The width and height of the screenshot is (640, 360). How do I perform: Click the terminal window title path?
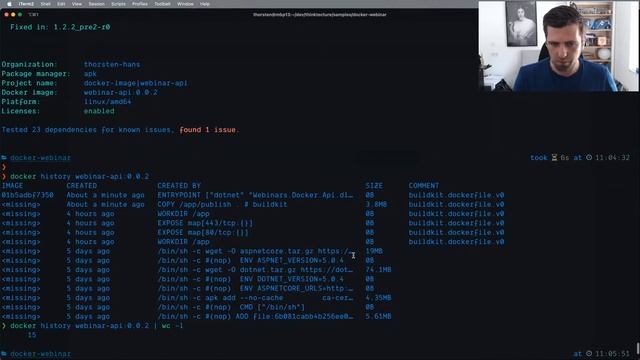tap(320, 15)
